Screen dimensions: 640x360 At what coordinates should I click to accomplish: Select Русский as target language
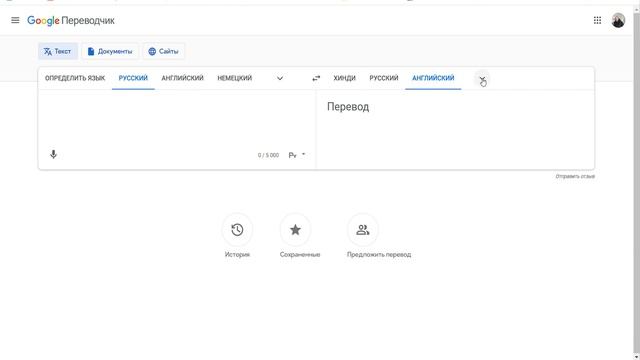point(384,78)
